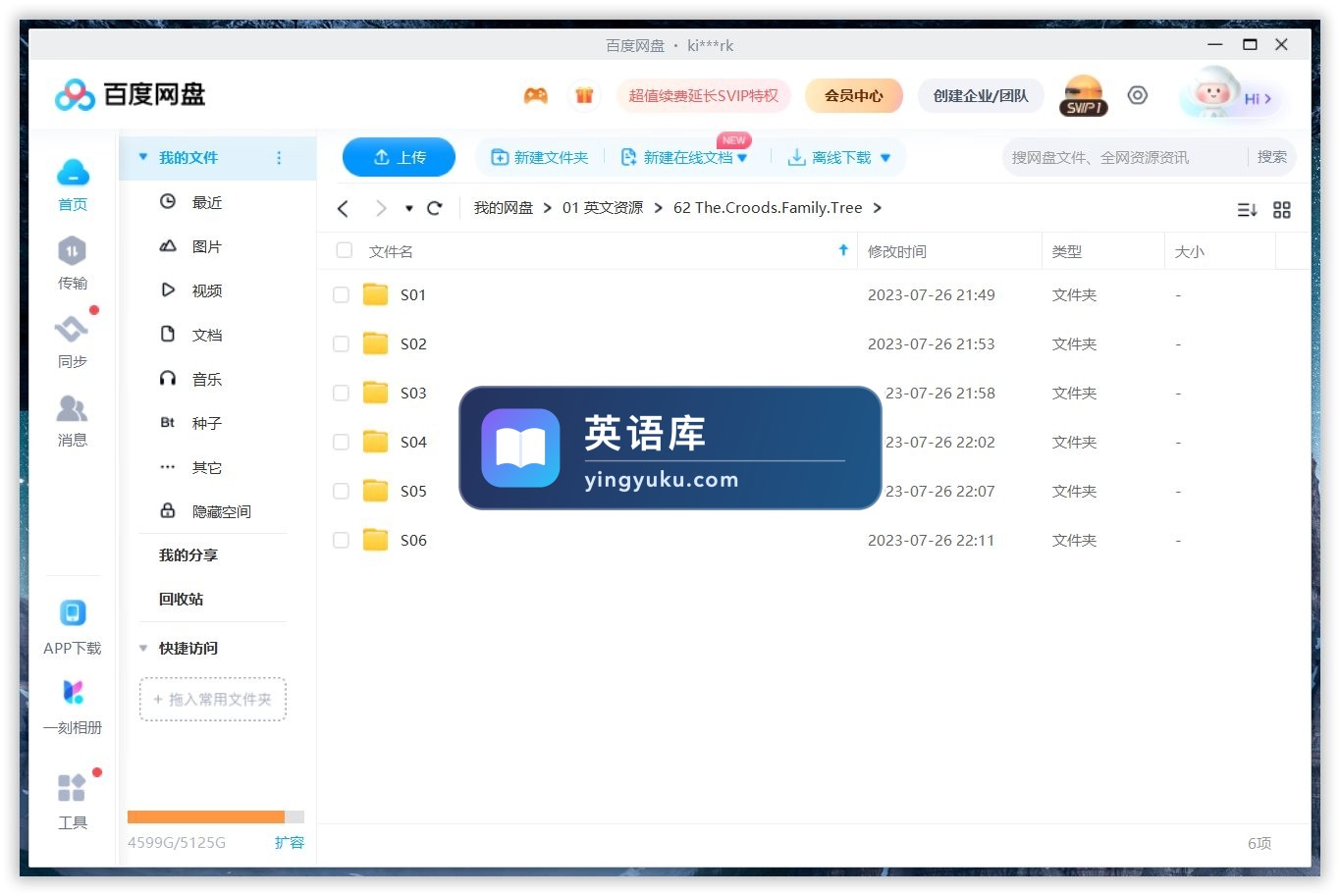This screenshot has width=1340, height=896.
Task: Focus the 搜网盘文件 search field
Action: click(1124, 157)
